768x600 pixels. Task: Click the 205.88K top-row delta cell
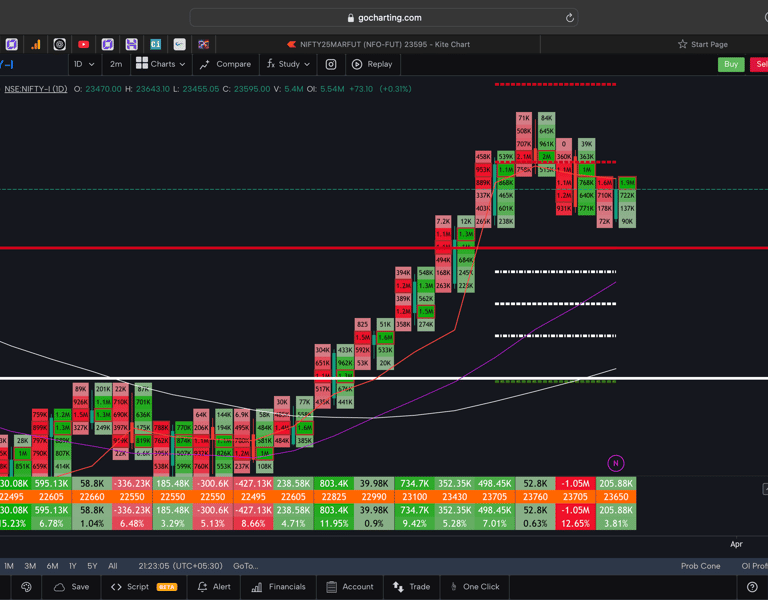pyautogui.click(x=616, y=484)
